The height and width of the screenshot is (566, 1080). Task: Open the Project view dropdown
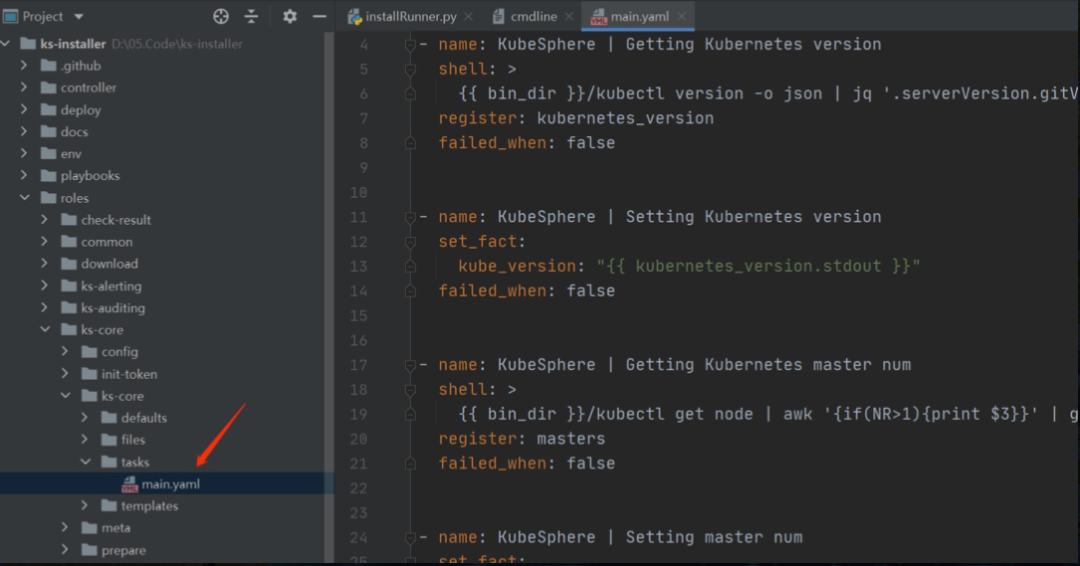(x=79, y=17)
